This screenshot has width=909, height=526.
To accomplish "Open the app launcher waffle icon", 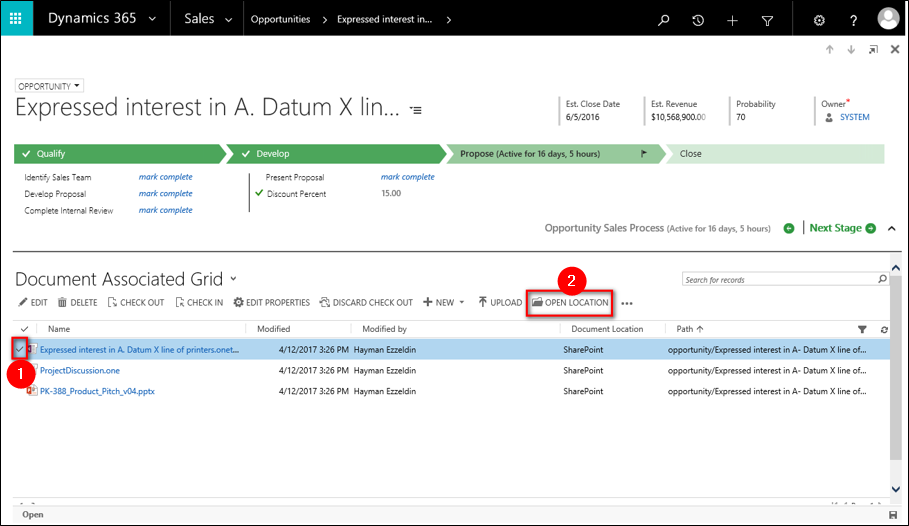I will [17, 19].
